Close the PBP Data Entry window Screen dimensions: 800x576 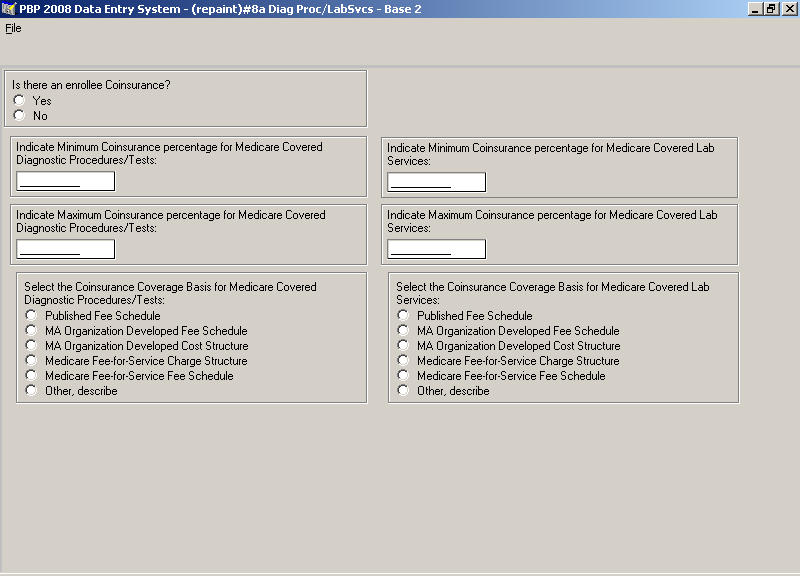(789, 9)
